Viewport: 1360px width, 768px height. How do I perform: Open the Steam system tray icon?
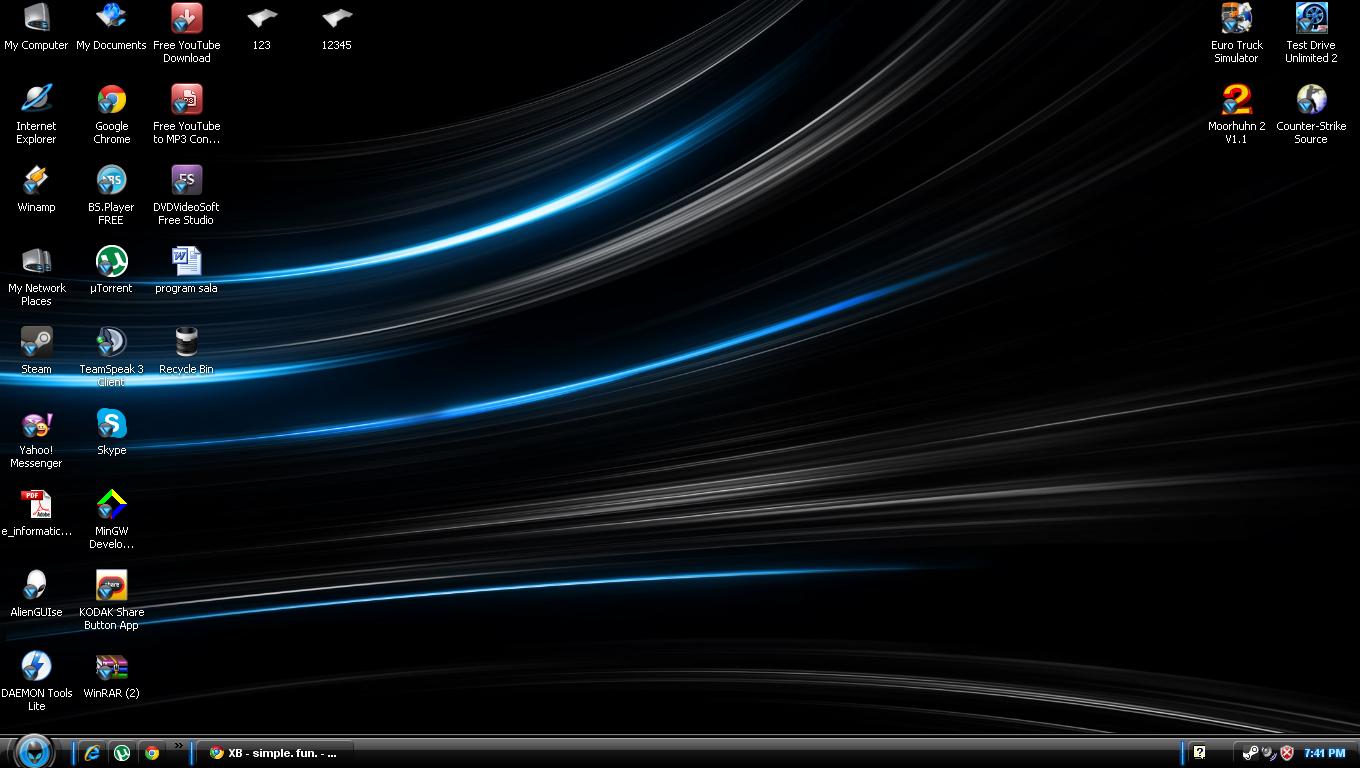pyautogui.click(x=1250, y=753)
